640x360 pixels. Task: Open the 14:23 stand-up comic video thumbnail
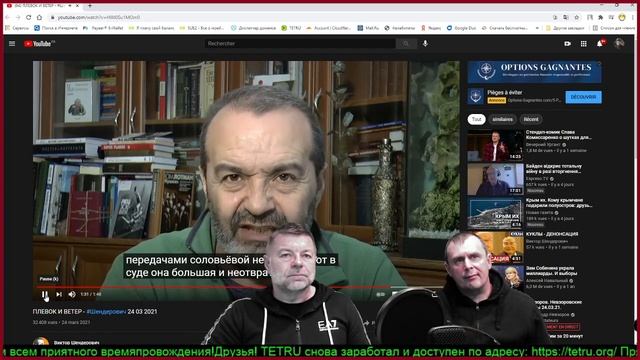[495, 146]
